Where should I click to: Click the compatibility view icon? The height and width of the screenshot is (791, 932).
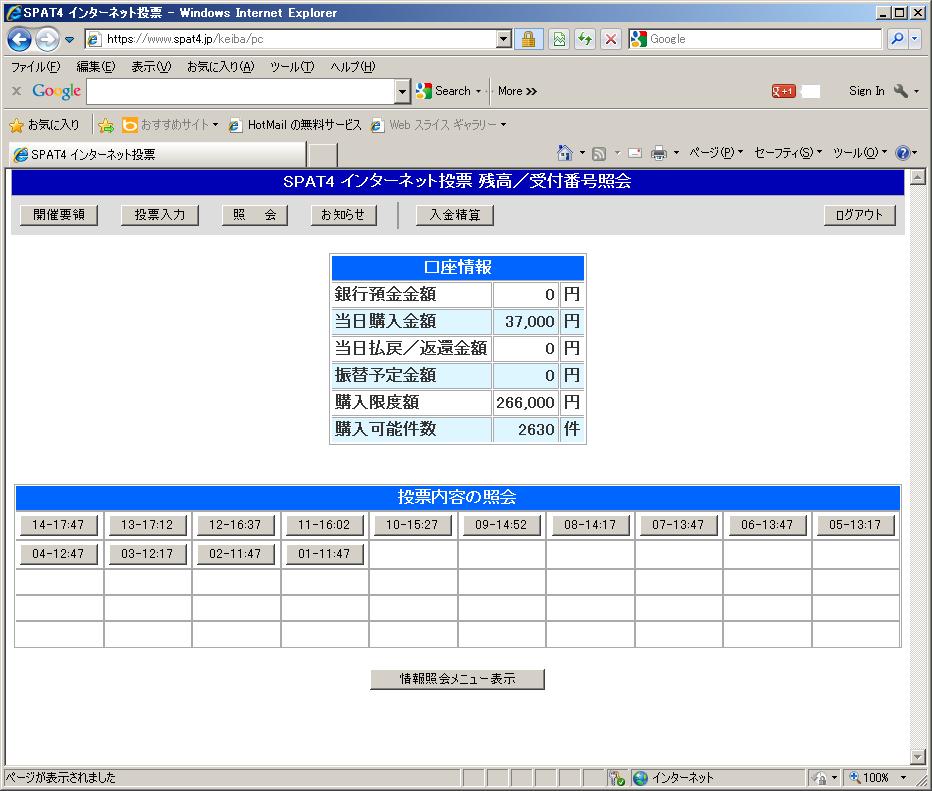559,39
